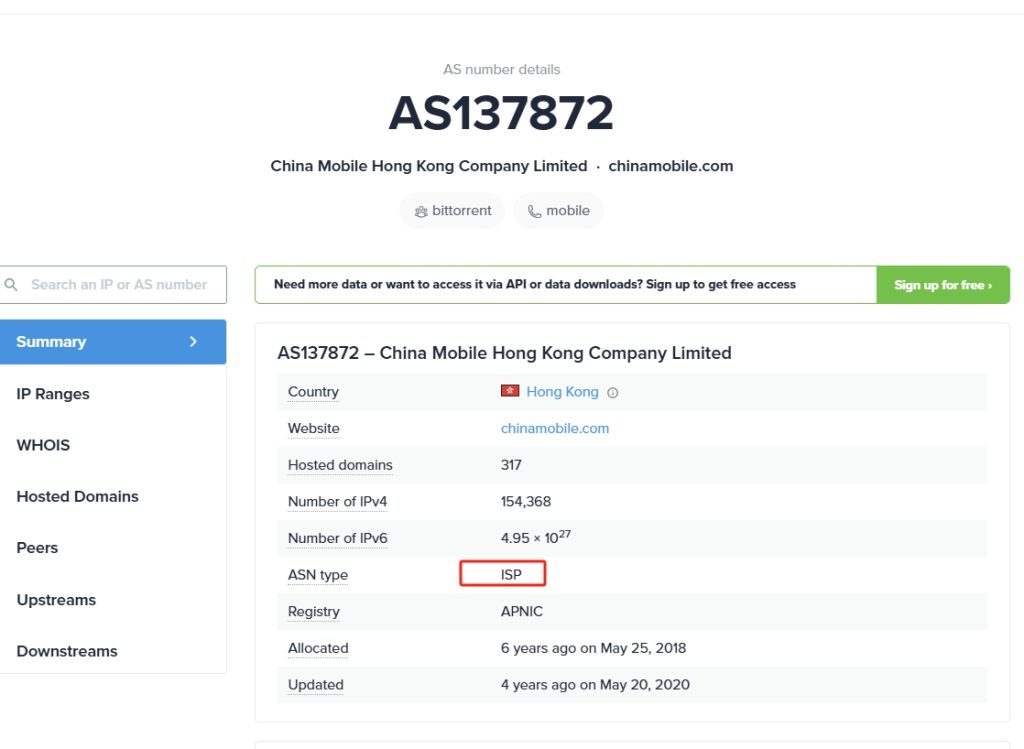The image size is (1024, 749).
Task: Click the IPv6 count value
Action: [536, 537]
